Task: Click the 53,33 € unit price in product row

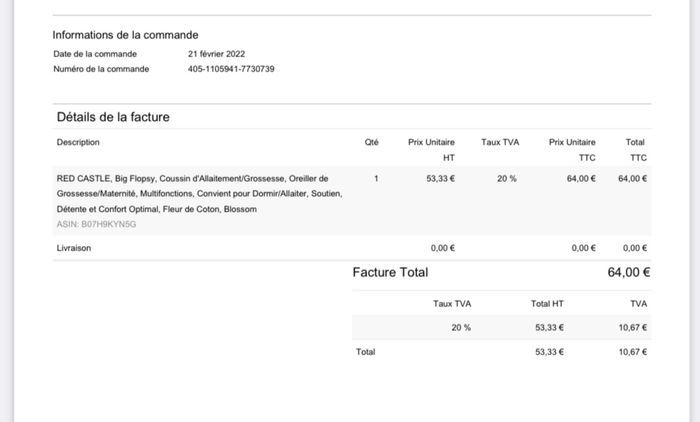Action: pyautogui.click(x=440, y=178)
